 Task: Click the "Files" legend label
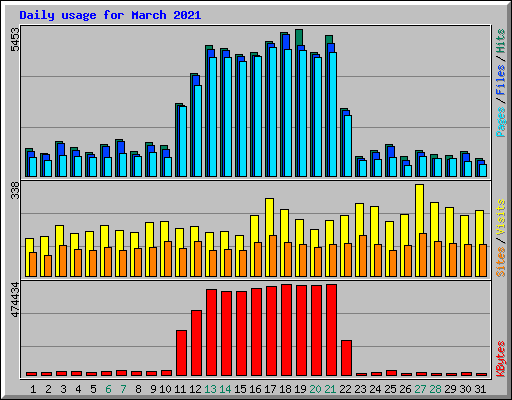(500, 80)
